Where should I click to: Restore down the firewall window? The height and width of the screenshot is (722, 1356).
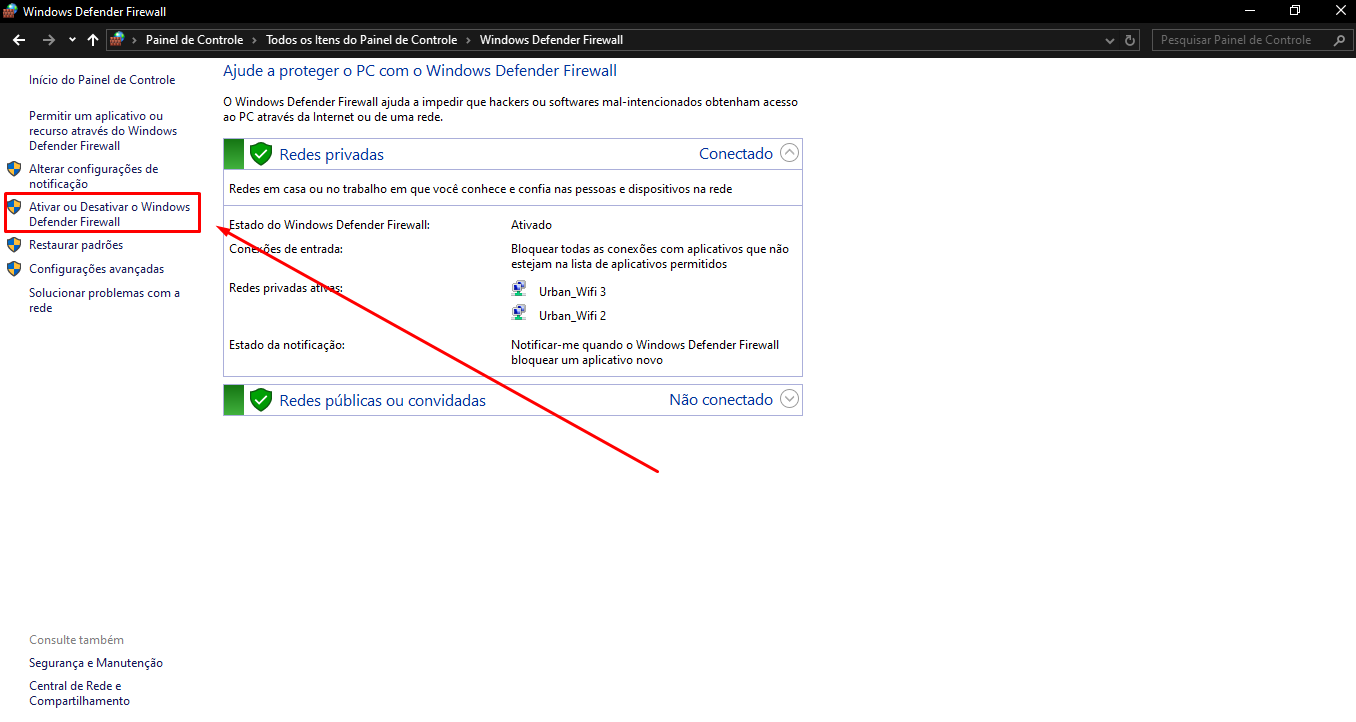1295,10
